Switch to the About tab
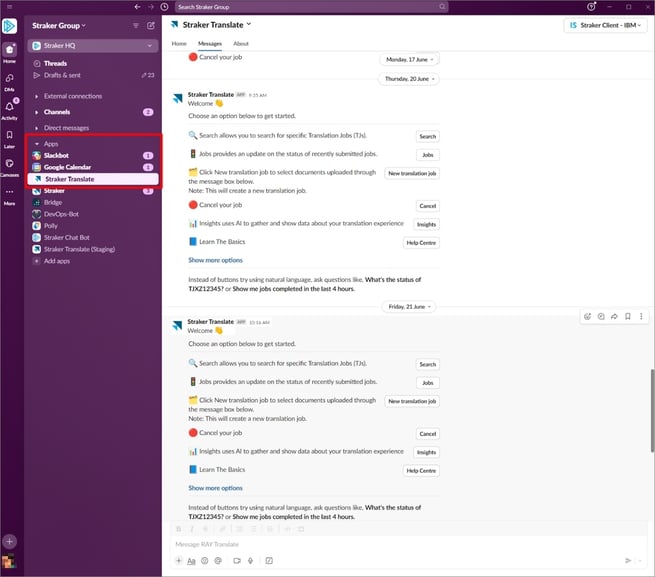 tap(241, 43)
